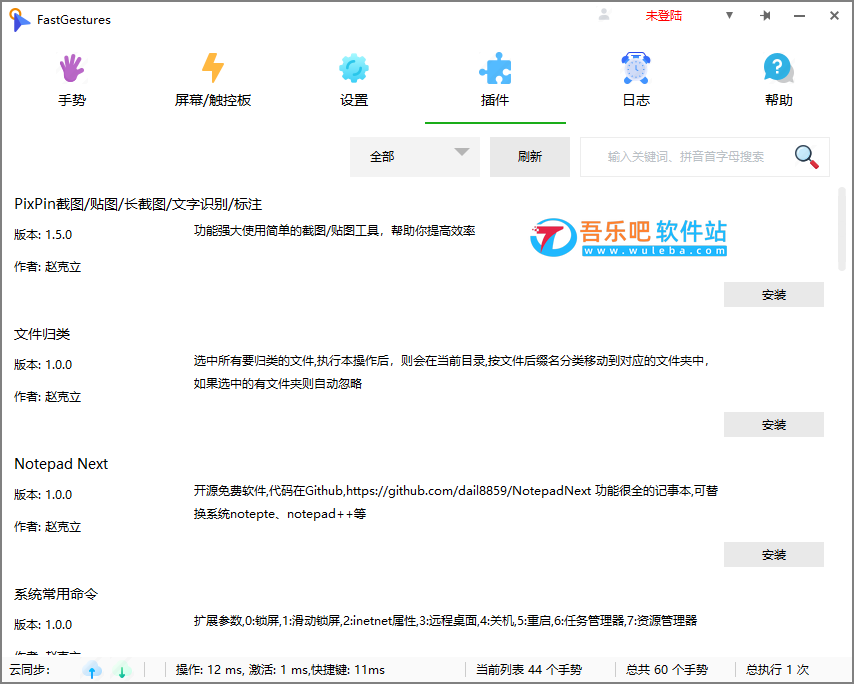
Task: Select the 文件归类 plugin title
Action: pos(42,334)
